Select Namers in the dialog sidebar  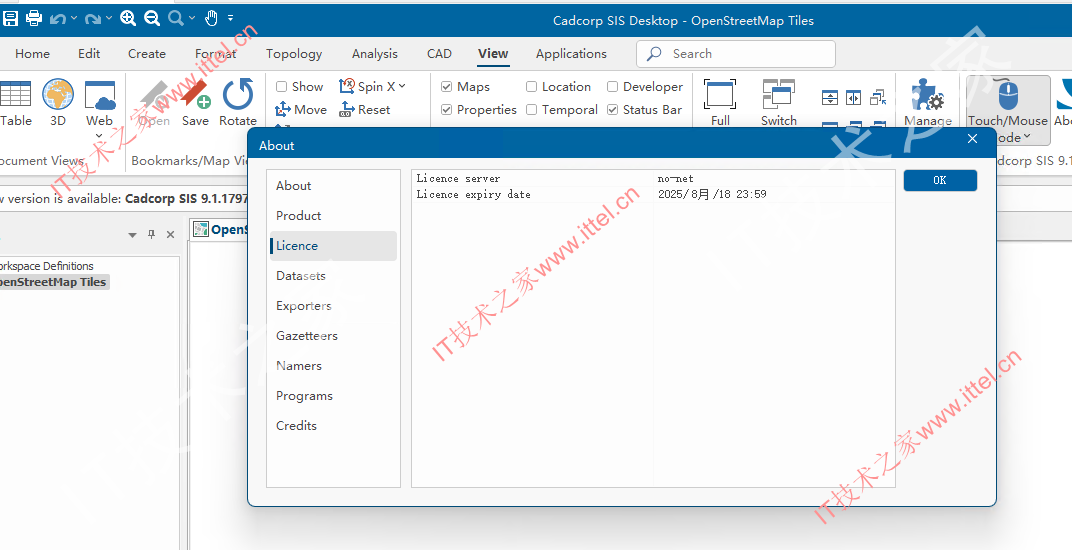coord(334,366)
